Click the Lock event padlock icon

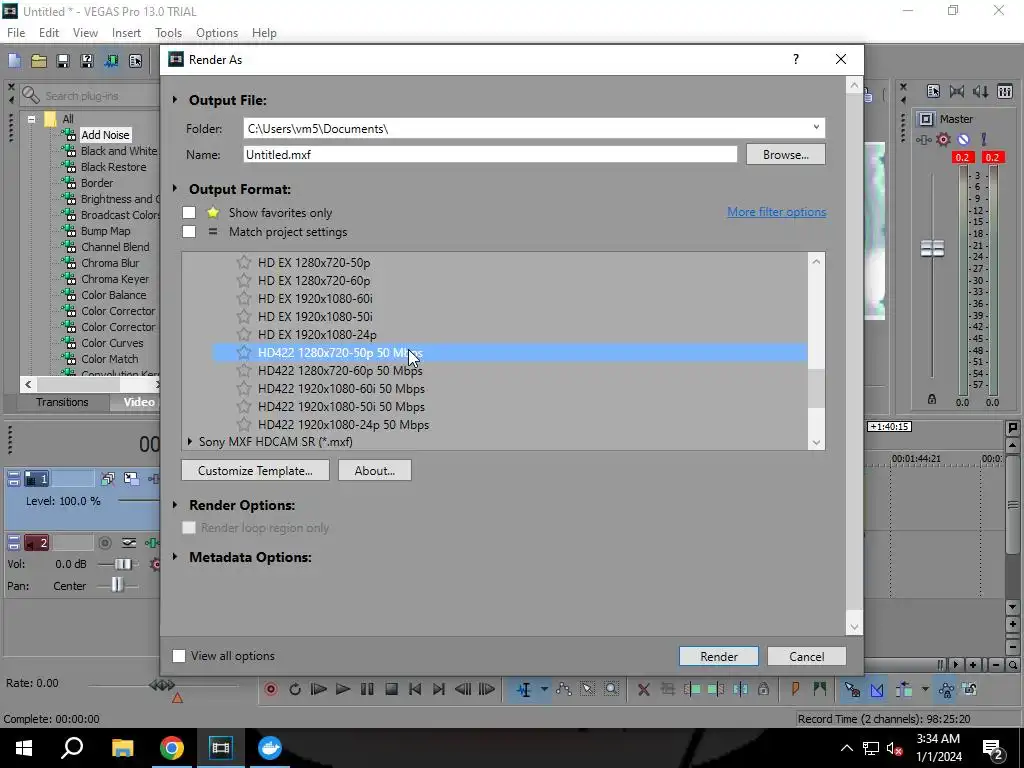[x=763, y=689]
